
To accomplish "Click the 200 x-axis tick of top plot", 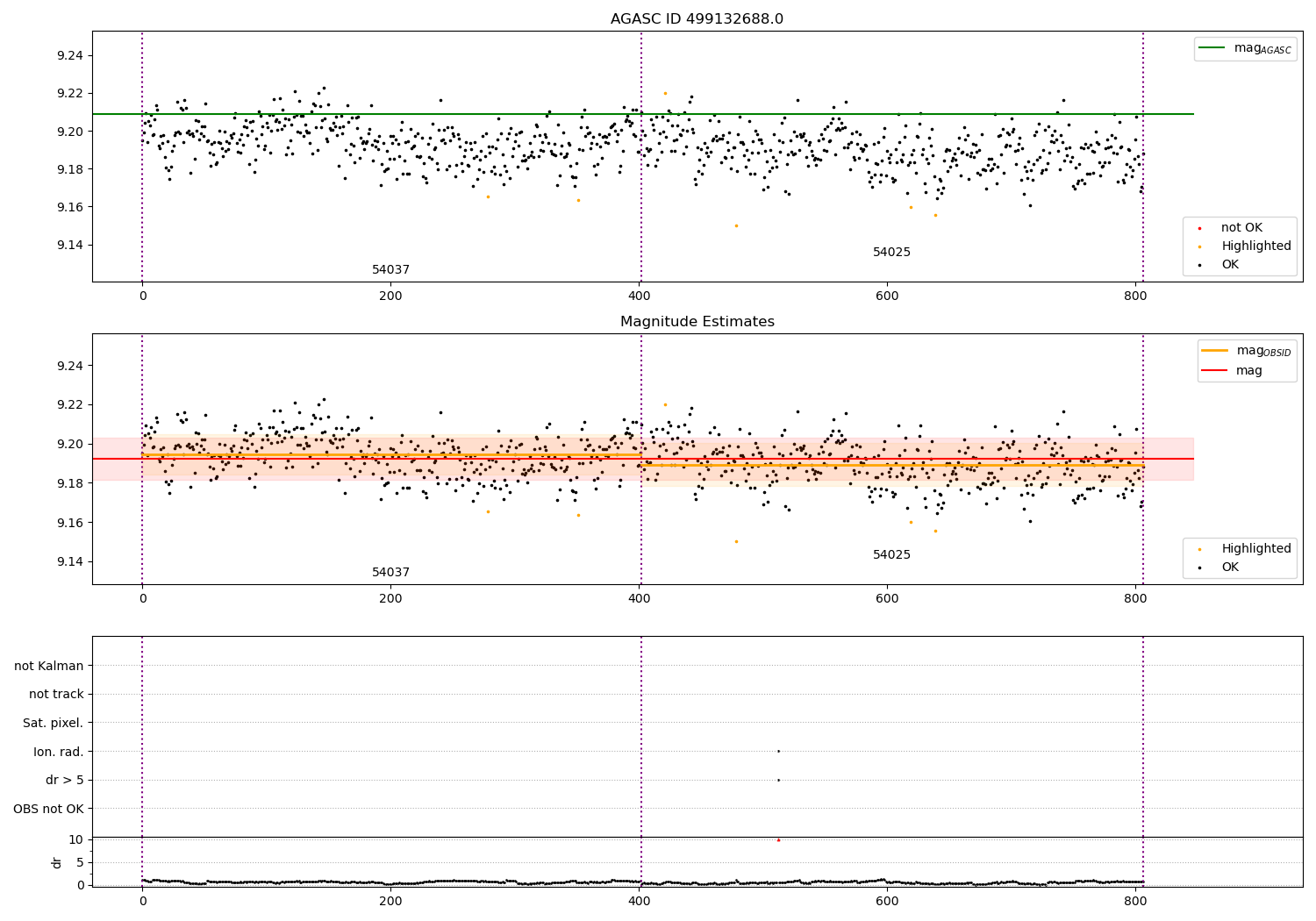I will 390,296.
